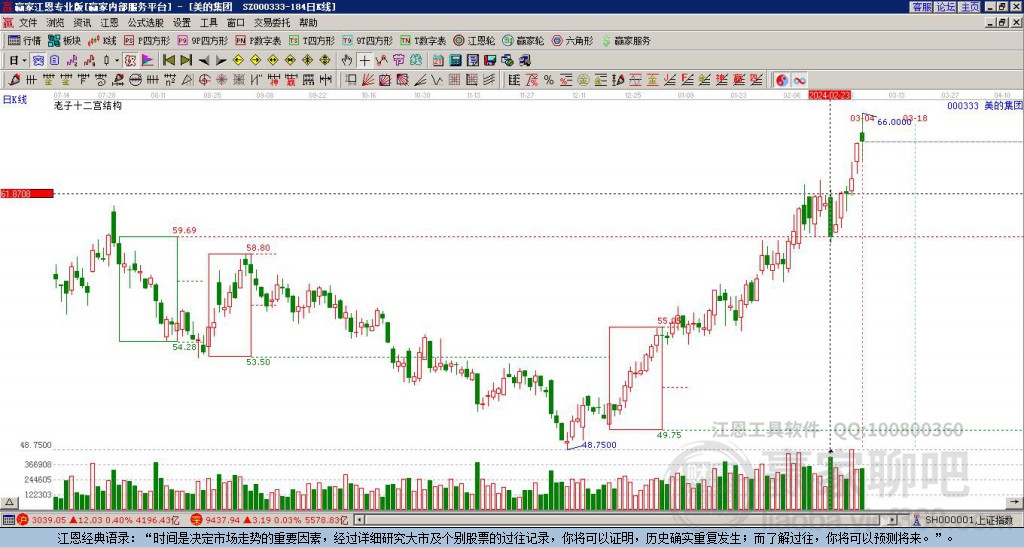Click the 老子十二宫结构 chart title
The width and height of the screenshot is (1024, 548).
88,105
